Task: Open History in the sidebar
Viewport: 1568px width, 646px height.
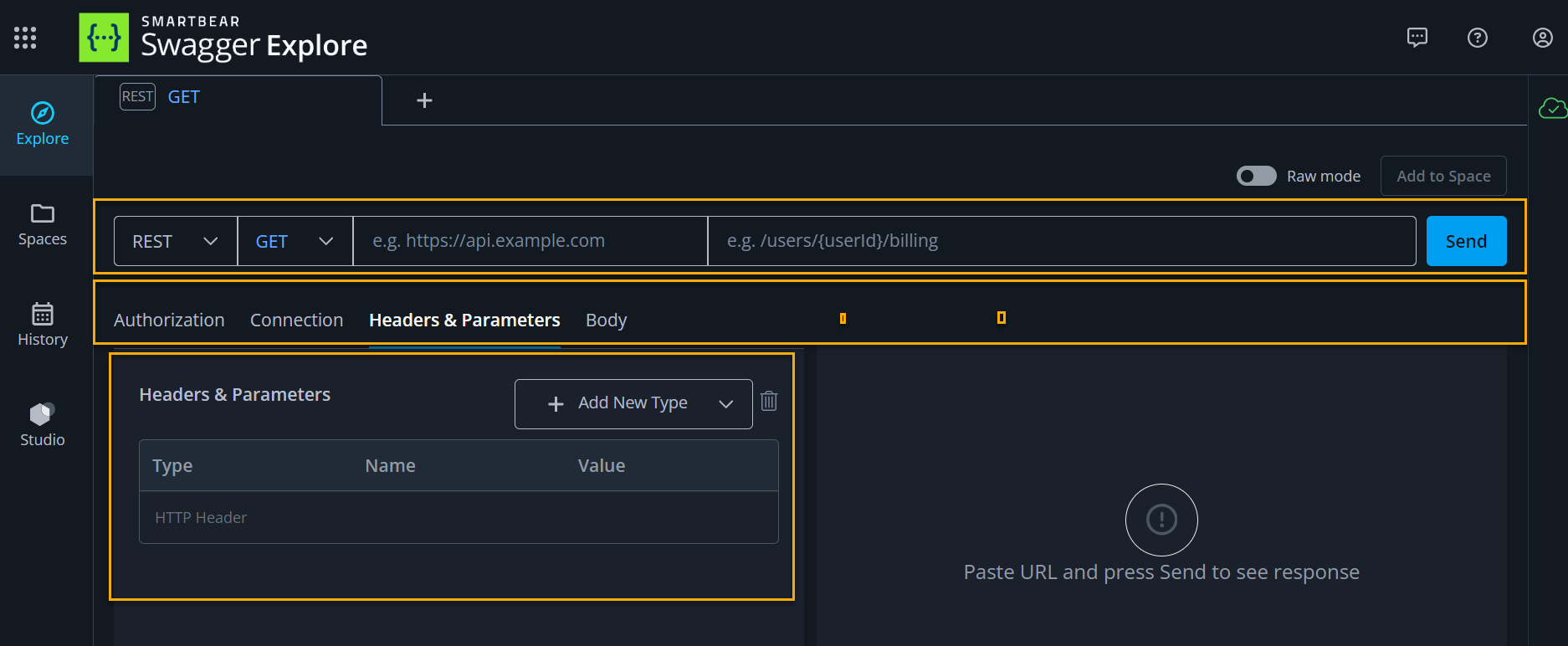Action: tap(42, 324)
